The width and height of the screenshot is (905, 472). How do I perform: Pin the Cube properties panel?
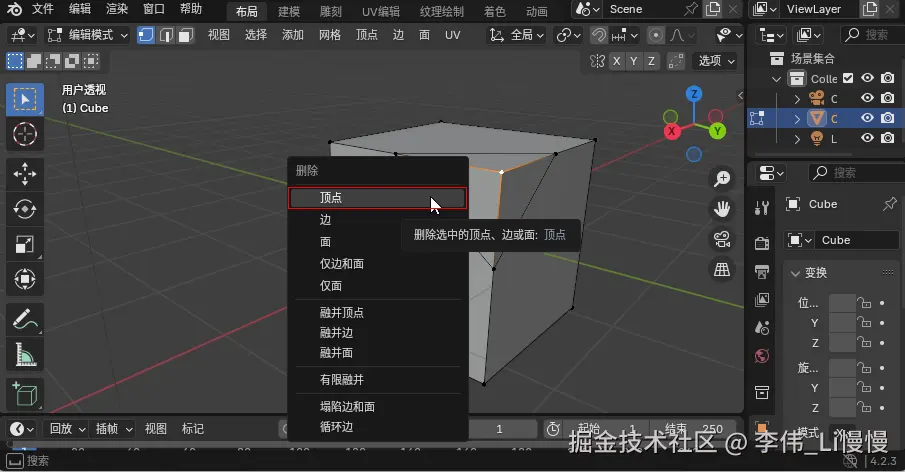889,204
